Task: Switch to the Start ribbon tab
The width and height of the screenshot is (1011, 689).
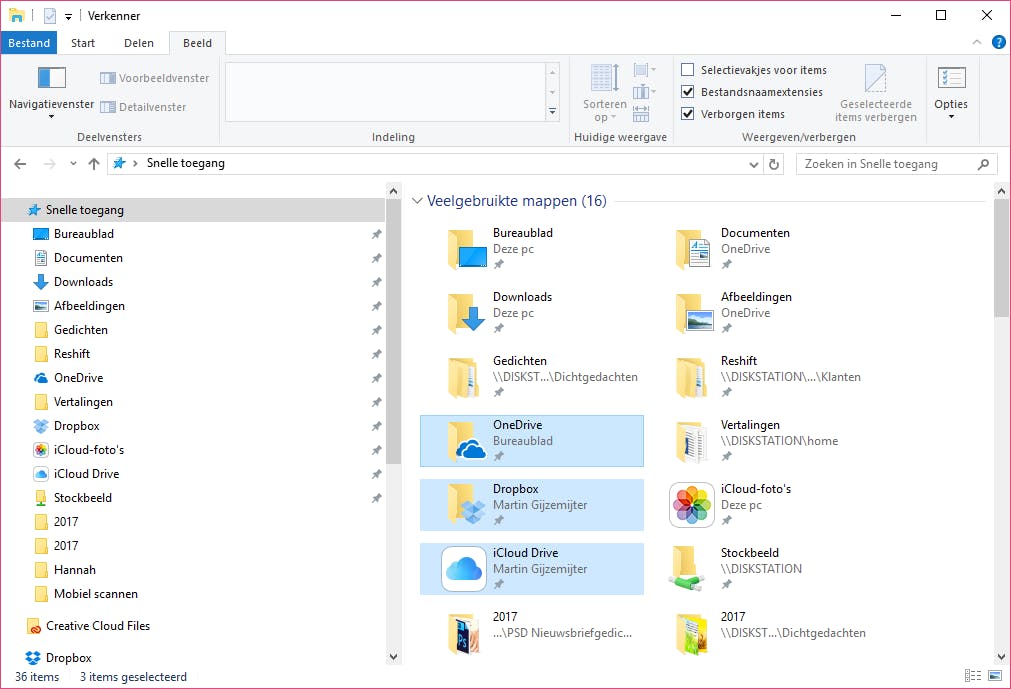Action: 83,43
